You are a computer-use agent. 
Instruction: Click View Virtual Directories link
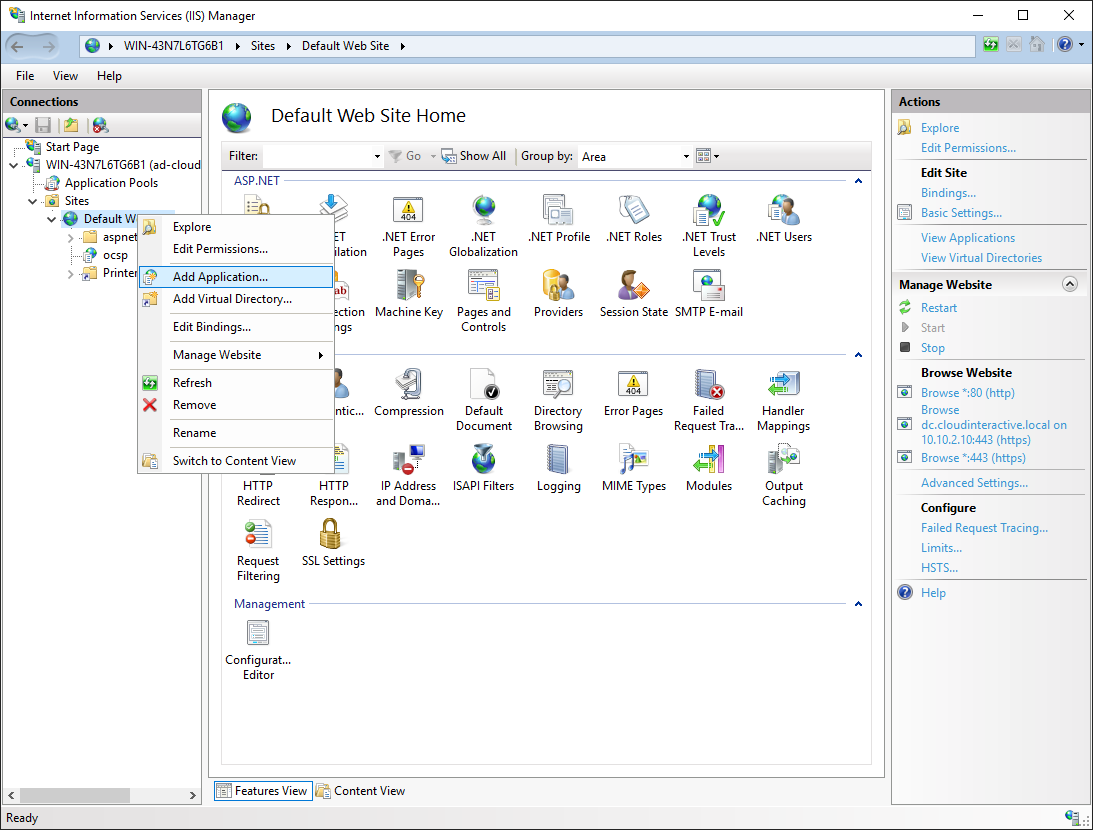[x=981, y=258]
